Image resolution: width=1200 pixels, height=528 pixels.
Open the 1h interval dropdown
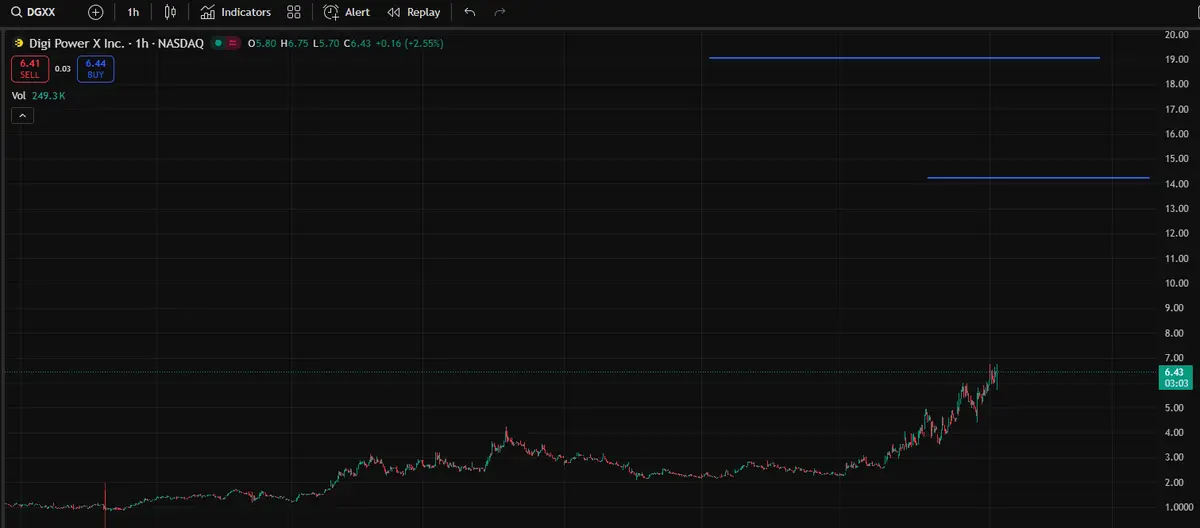coord(133,12)
